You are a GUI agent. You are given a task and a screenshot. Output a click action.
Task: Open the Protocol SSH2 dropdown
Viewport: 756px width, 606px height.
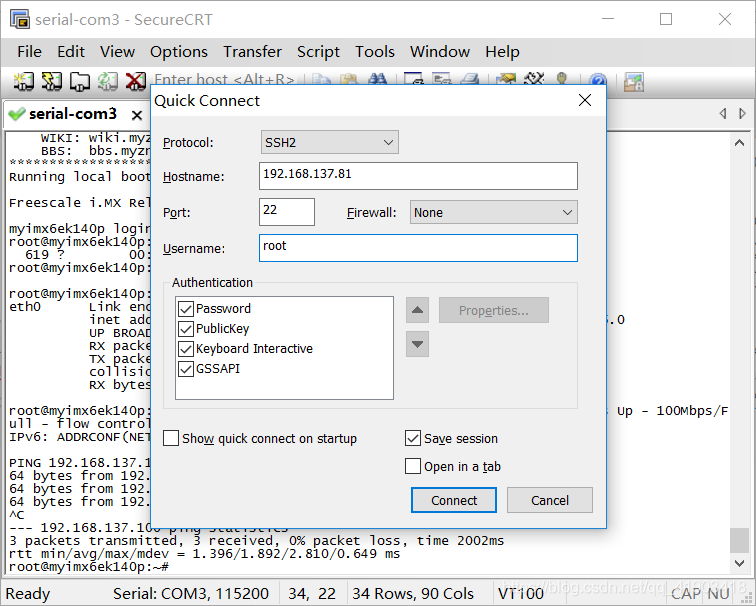pos(330,142)
